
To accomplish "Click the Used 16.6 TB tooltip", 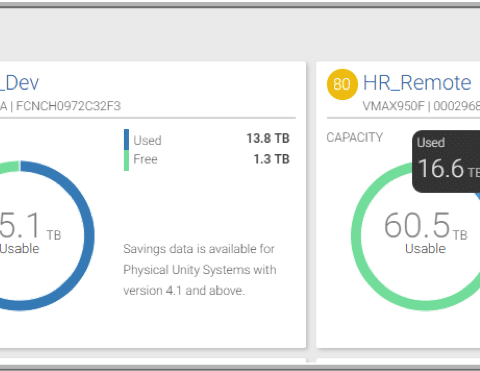I will pos(446,161).
